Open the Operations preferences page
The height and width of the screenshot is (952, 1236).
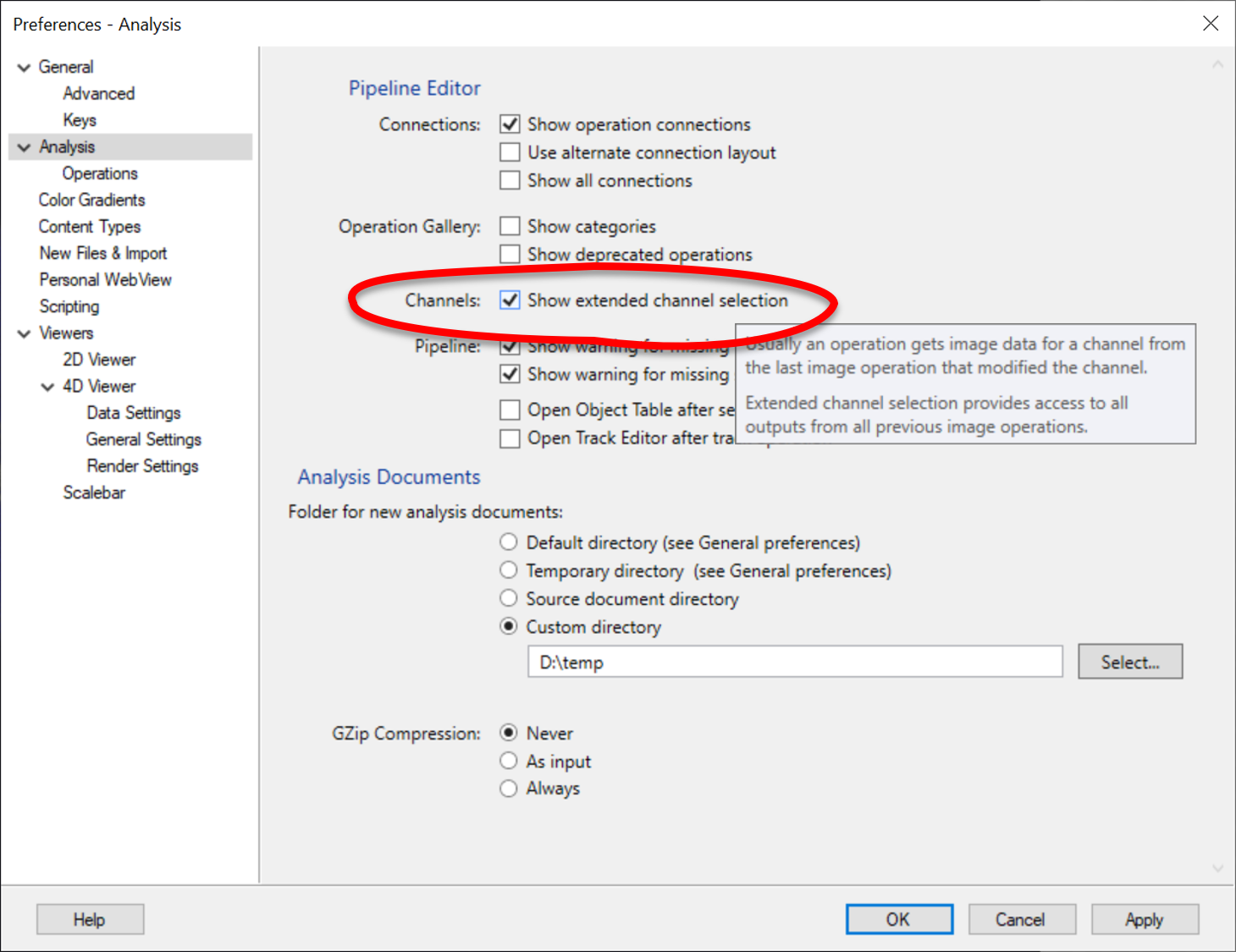click(100, 173)
